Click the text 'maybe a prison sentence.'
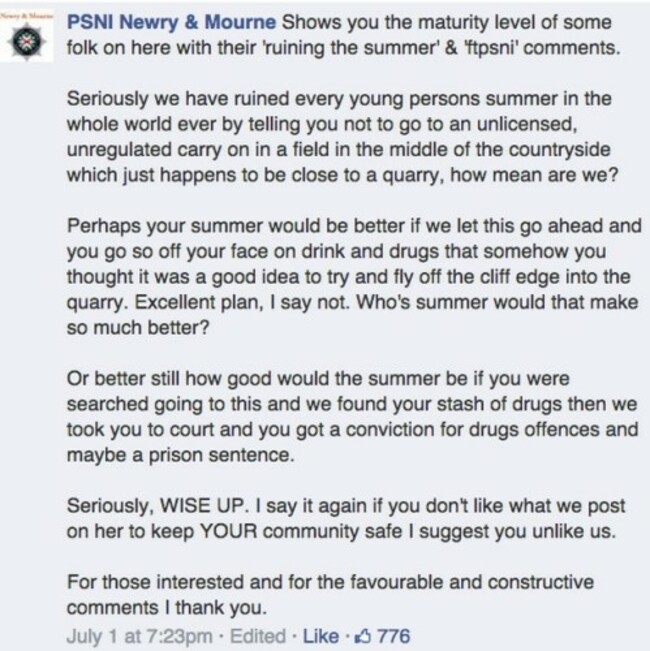Image resolution: width=650 pixels, height=651 pixels. 181,455
